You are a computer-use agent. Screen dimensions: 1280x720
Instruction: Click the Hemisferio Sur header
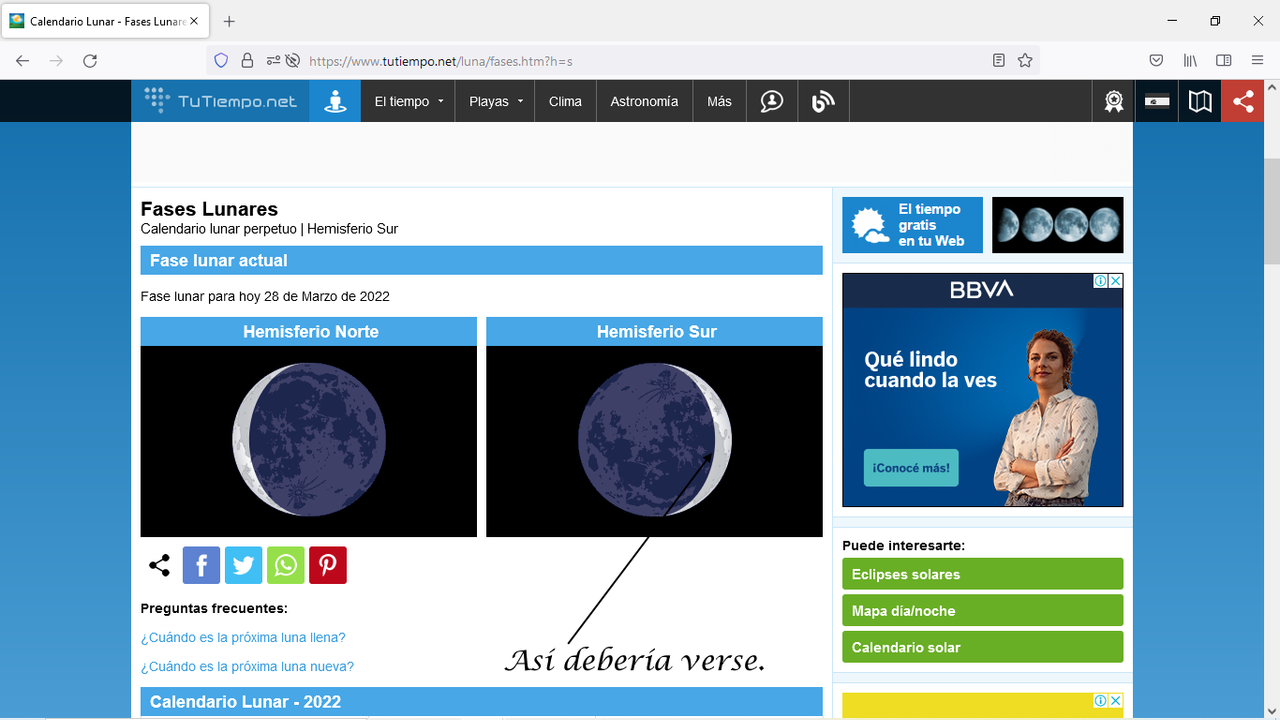(654, 331)
